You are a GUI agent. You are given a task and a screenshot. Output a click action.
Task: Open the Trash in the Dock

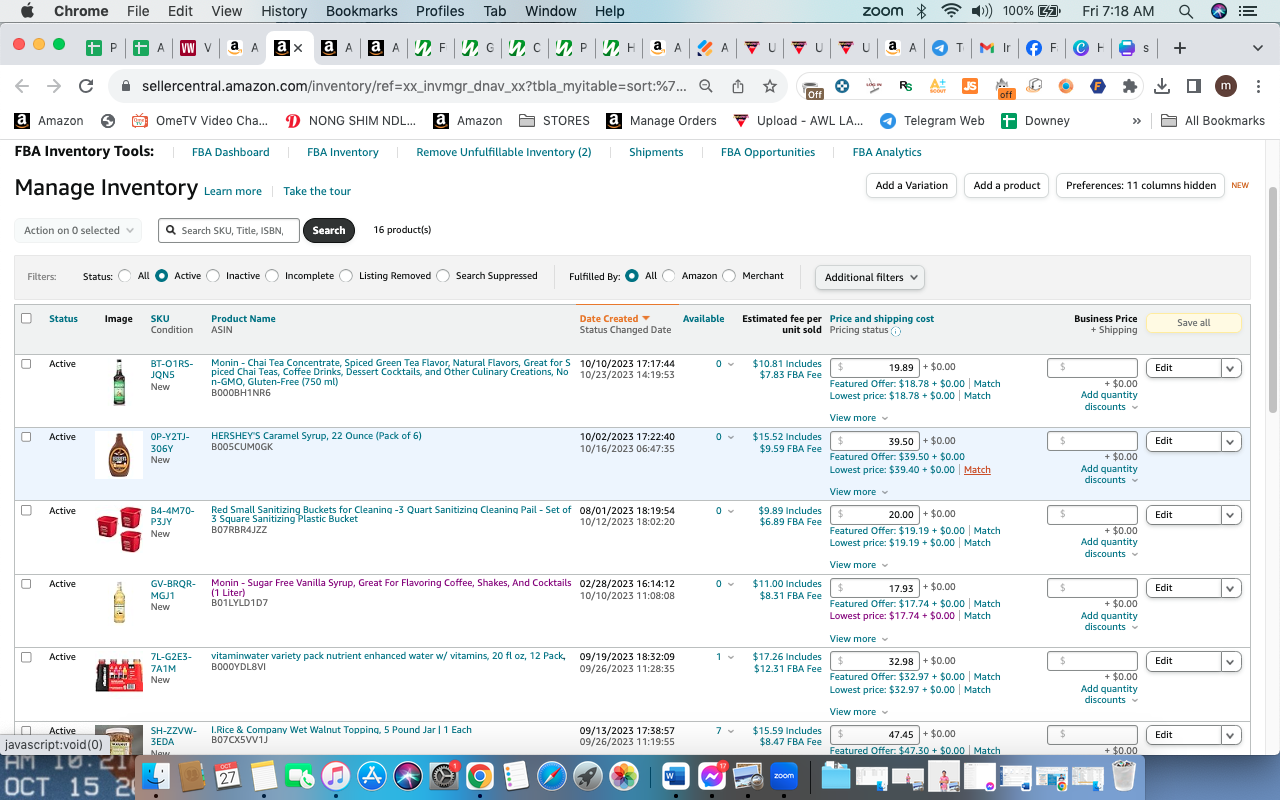[x=1124, y=776]
